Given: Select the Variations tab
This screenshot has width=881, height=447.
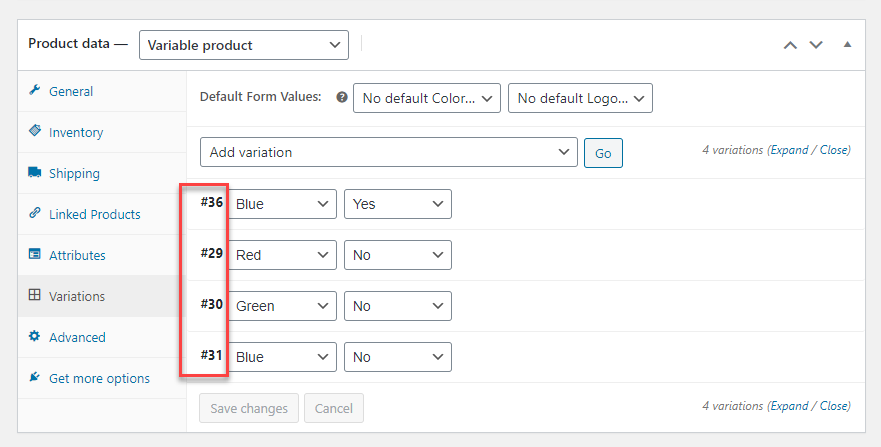Looking at the screenshot, I should coord(102,296).
